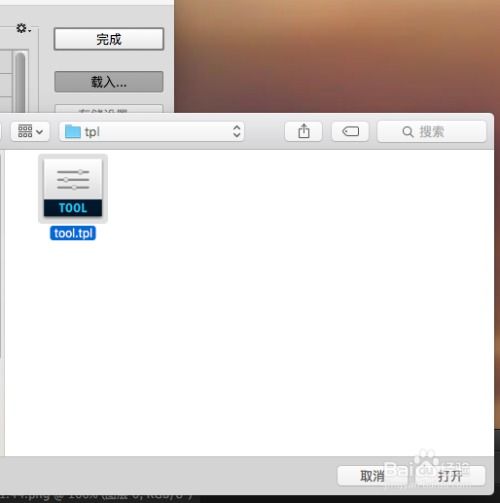
Task: Click the tool.tpl filename label
Action: pyautogui.click(x=73, y=233)
